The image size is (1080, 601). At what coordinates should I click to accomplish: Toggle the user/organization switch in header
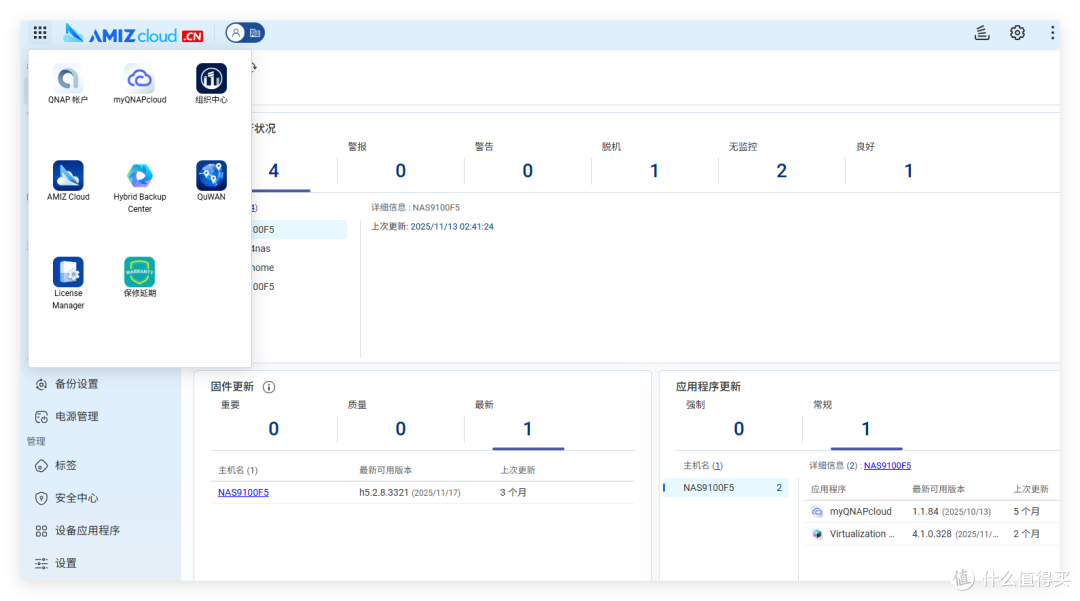245,32
